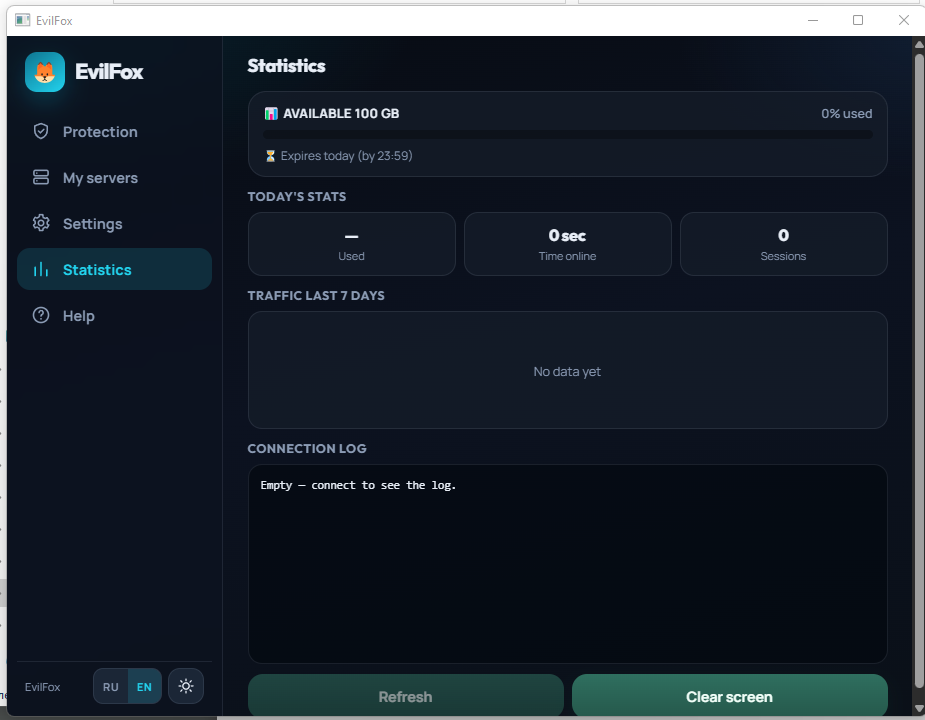
Task: Click the Refresh button
Action: (405, 696)
